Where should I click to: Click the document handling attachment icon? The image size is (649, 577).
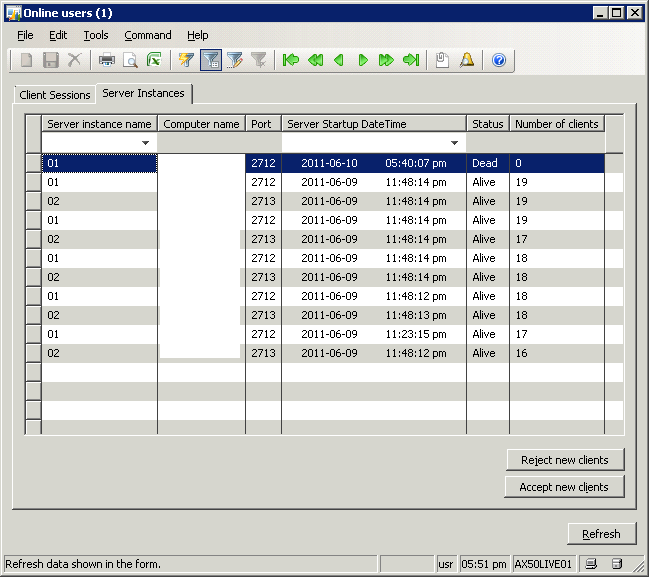coord(443,60)
